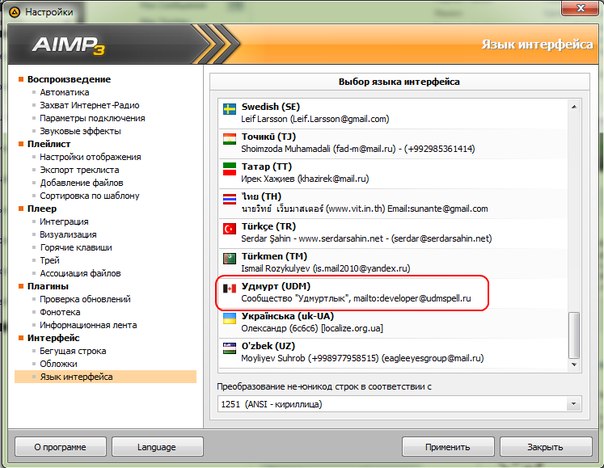Screen dimensions: 604x468
Task: Open Сортировка по шаблону settings
Action: 90,196
